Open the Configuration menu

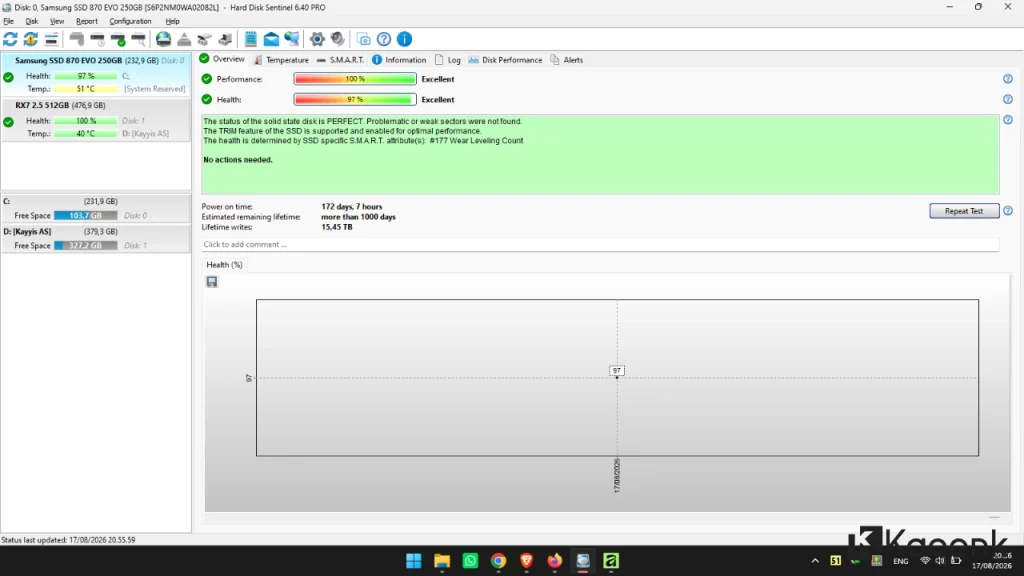pos(130,22)
